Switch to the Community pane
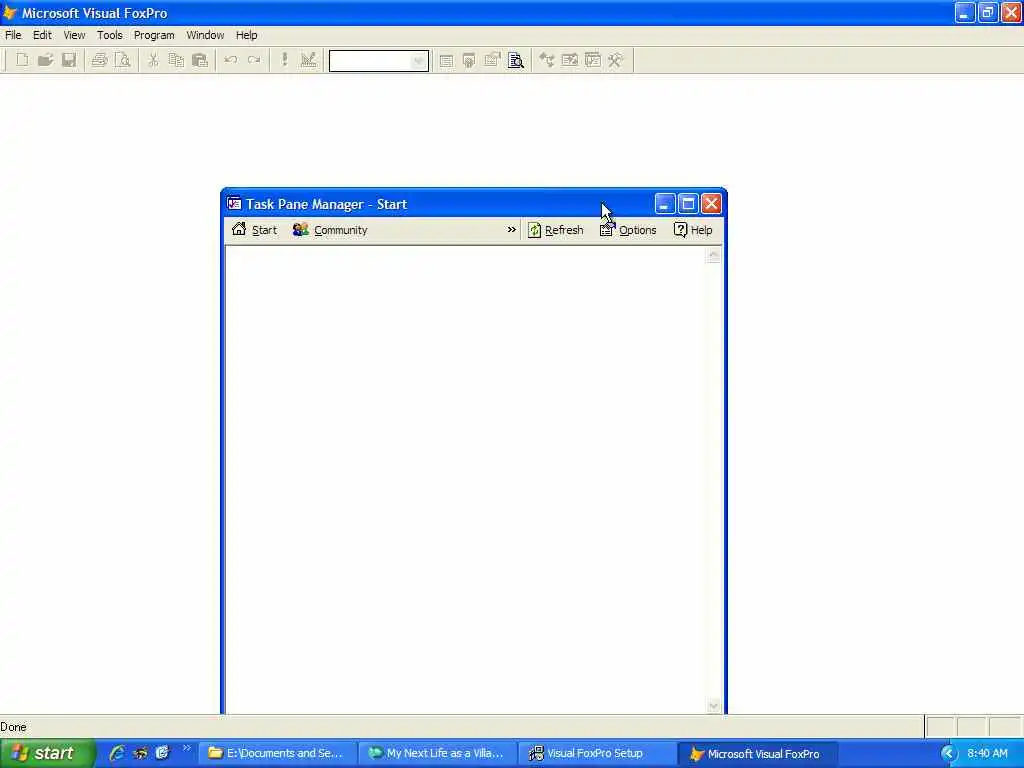The width and height of the screenshot is (1024, 768). pyautogui.click(x=330, y=230)
